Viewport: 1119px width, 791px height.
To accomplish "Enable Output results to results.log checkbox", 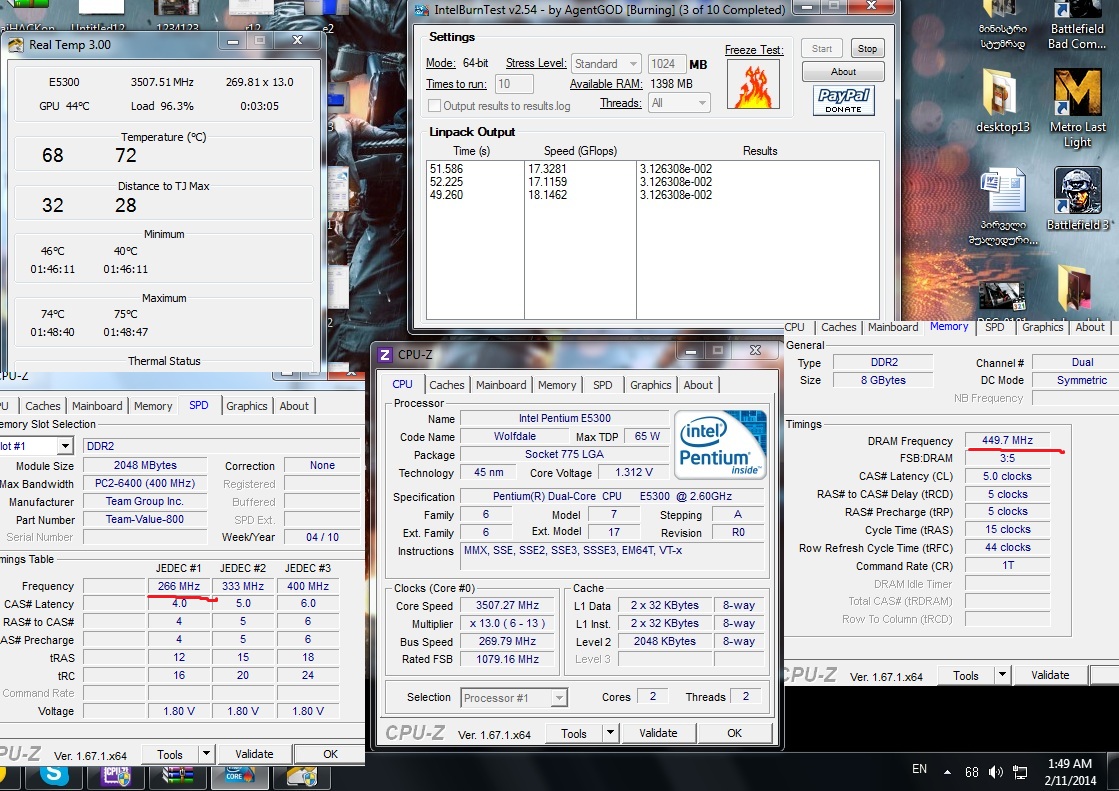I will (435, 106).
